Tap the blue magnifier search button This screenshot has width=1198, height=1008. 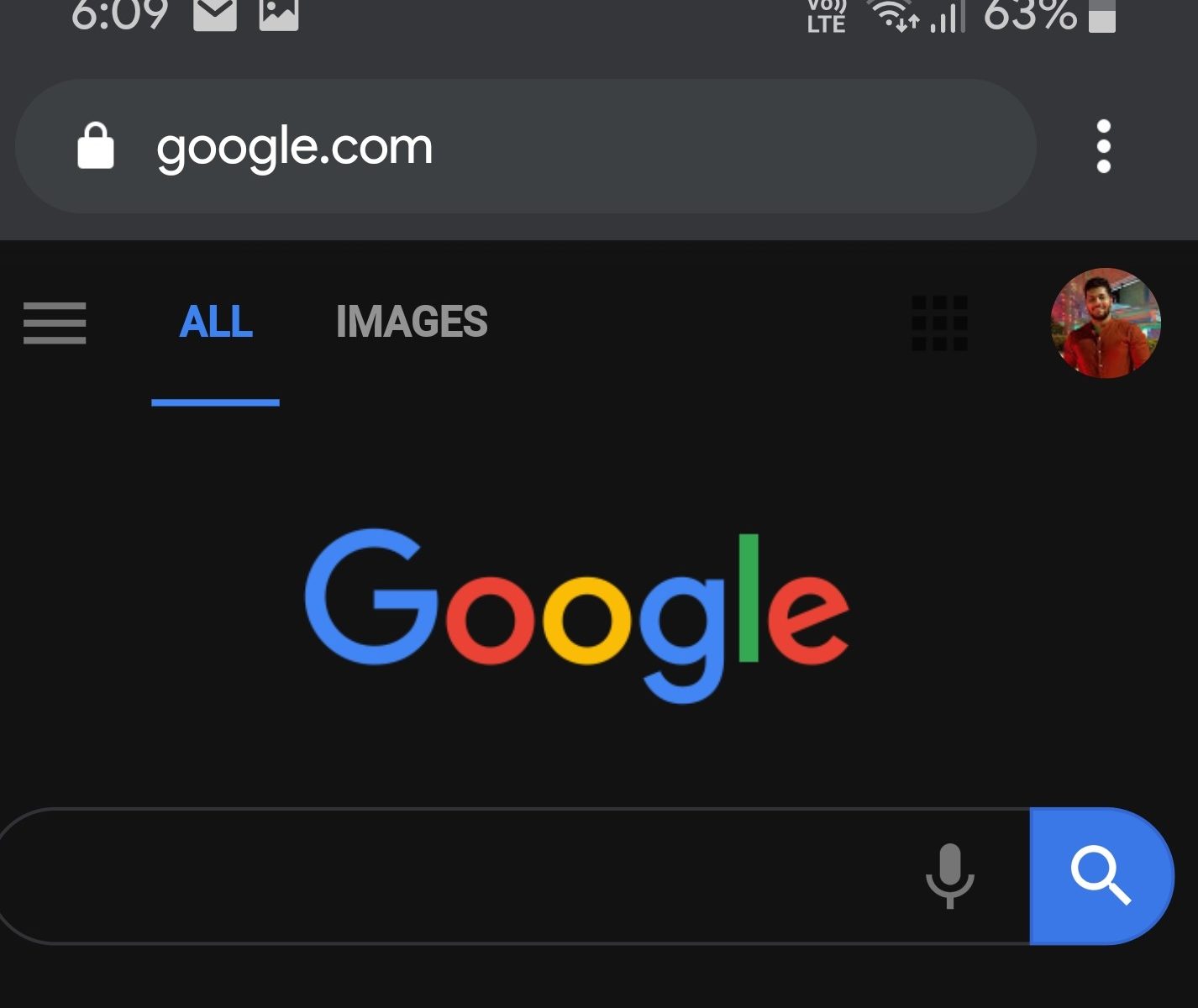pos(1101,876)
